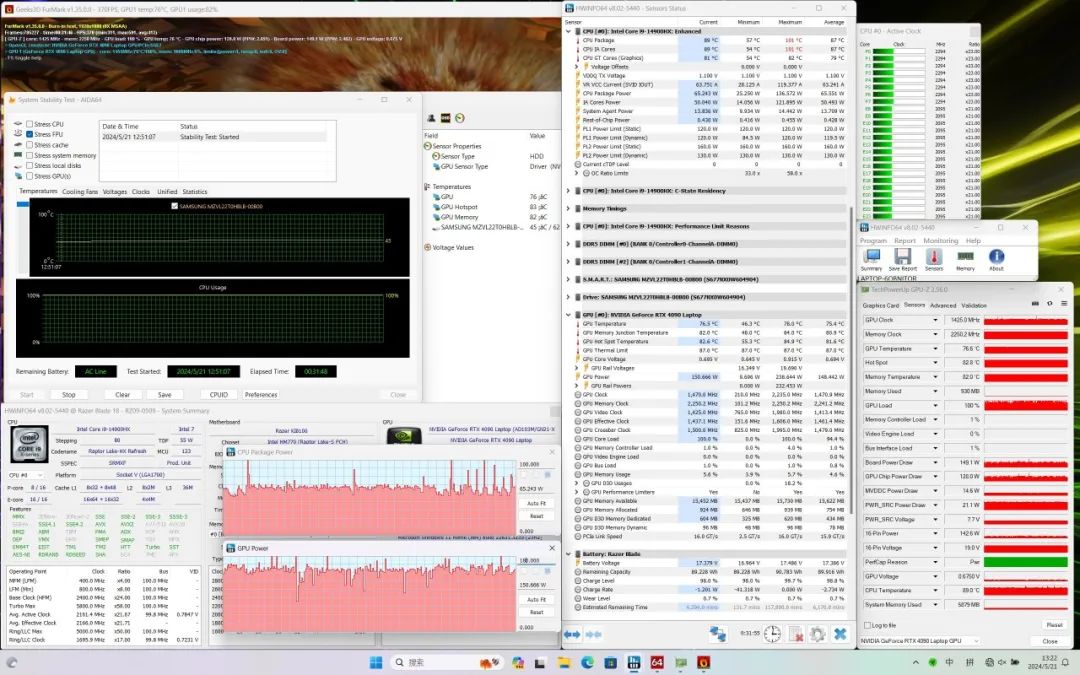Open the GPU Clock sensor dropdown arrow

tap(935, 320)
